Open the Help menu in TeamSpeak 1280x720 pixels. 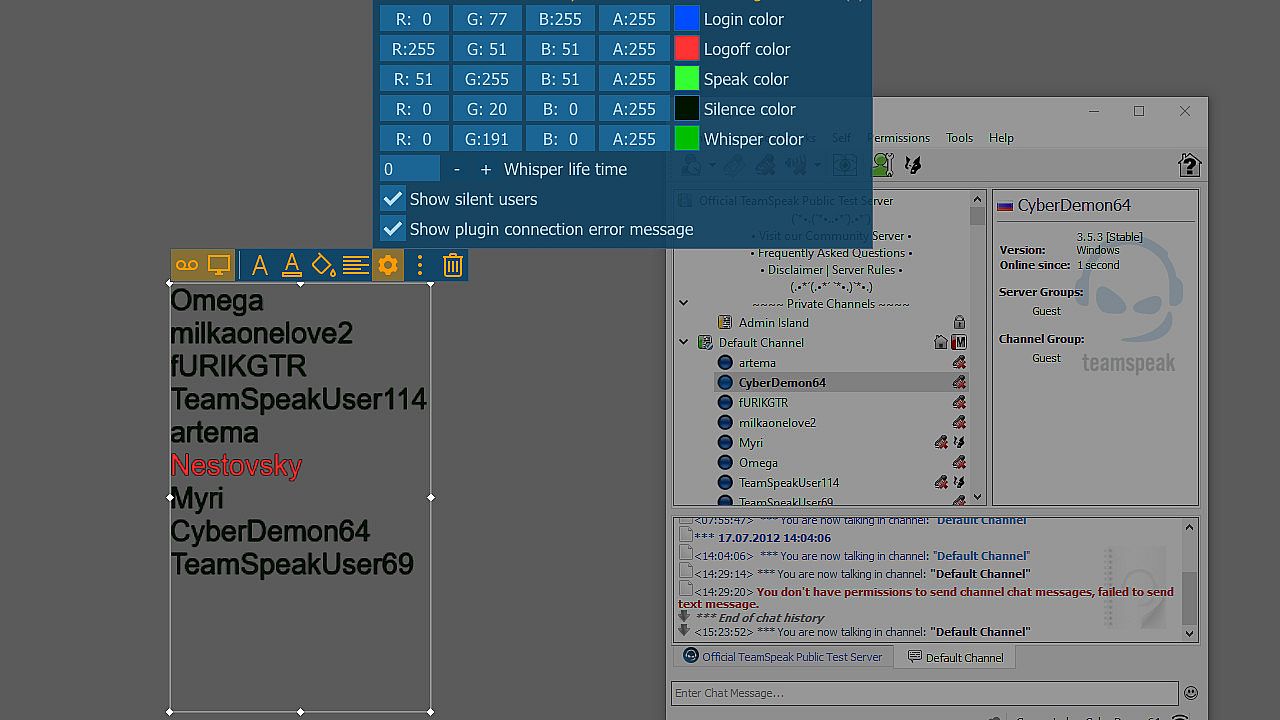[x=1001, y=138]
